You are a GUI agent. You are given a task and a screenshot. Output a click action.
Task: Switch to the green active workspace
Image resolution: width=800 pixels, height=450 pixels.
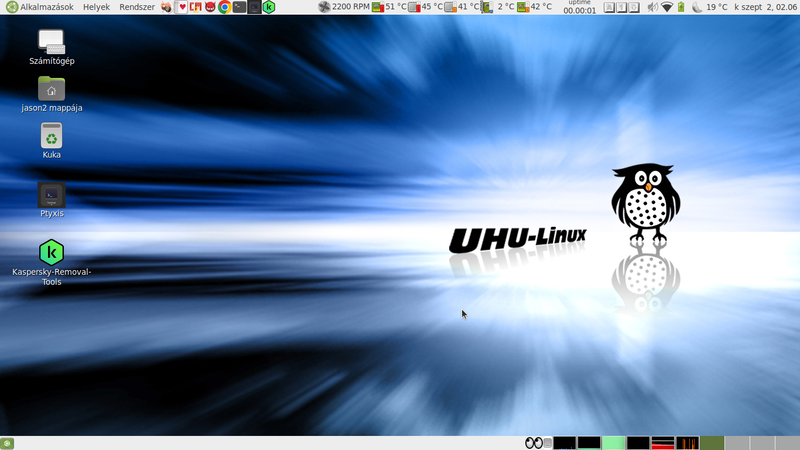pos(712,443)
